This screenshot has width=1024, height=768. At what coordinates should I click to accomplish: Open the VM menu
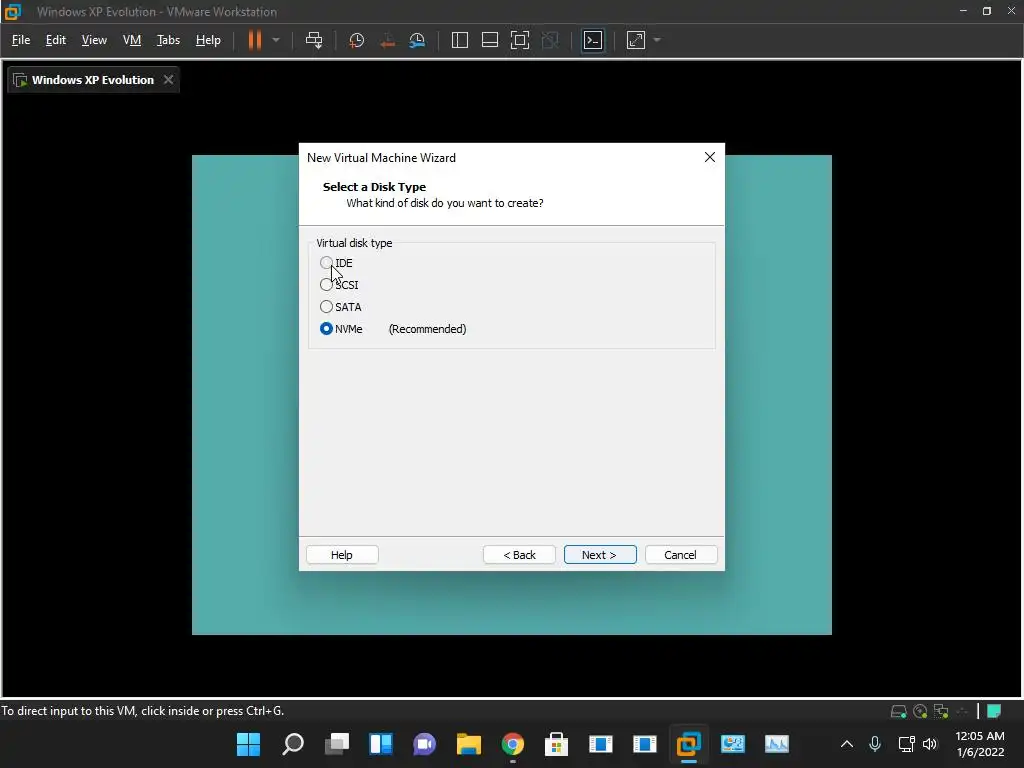click(x=132, y=40)
